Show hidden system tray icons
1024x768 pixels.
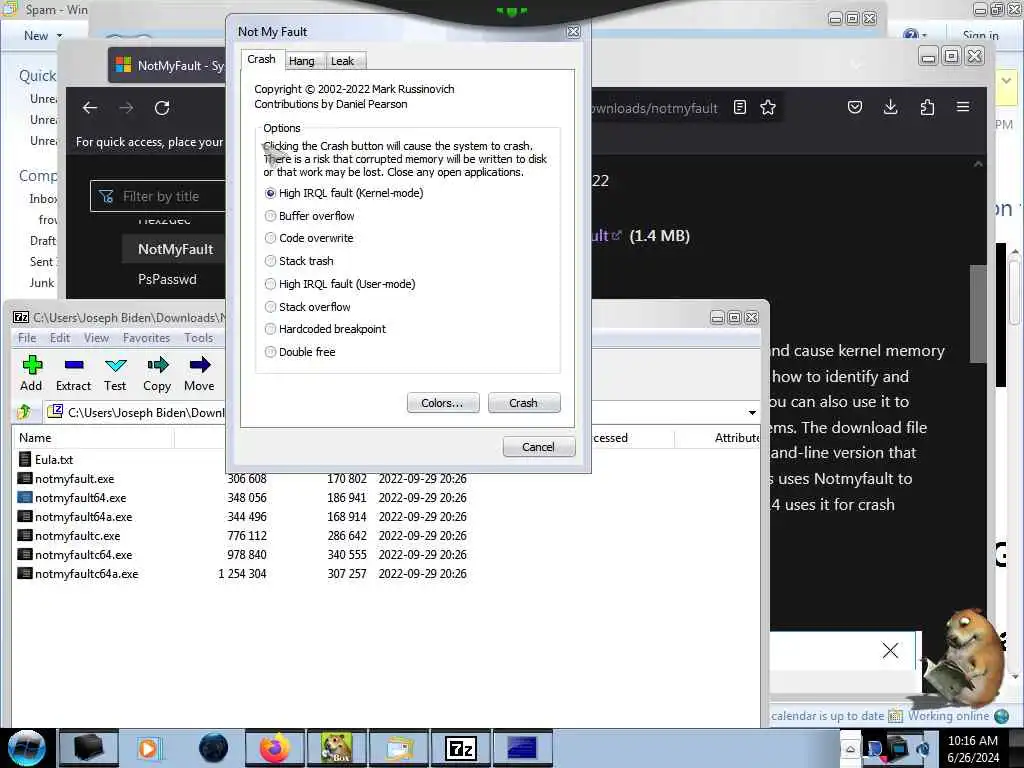[850, 748]
